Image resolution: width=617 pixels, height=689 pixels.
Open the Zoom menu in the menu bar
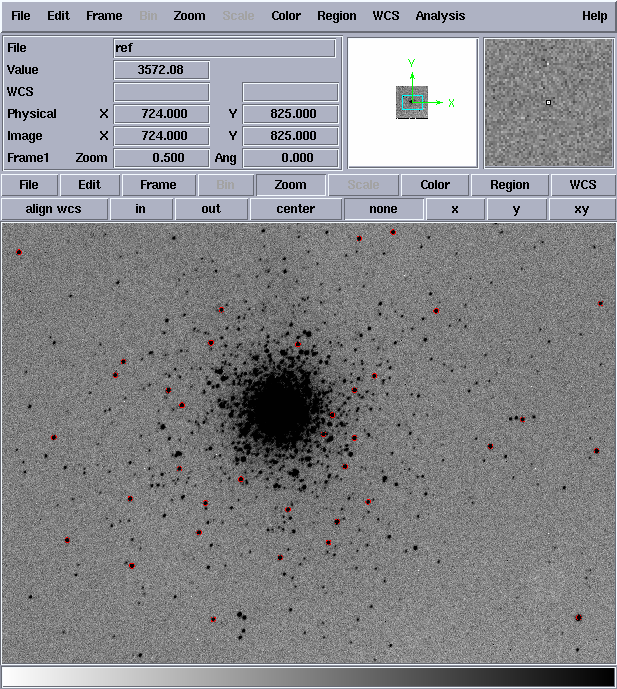pyautogui.click(x=189, y=16)
